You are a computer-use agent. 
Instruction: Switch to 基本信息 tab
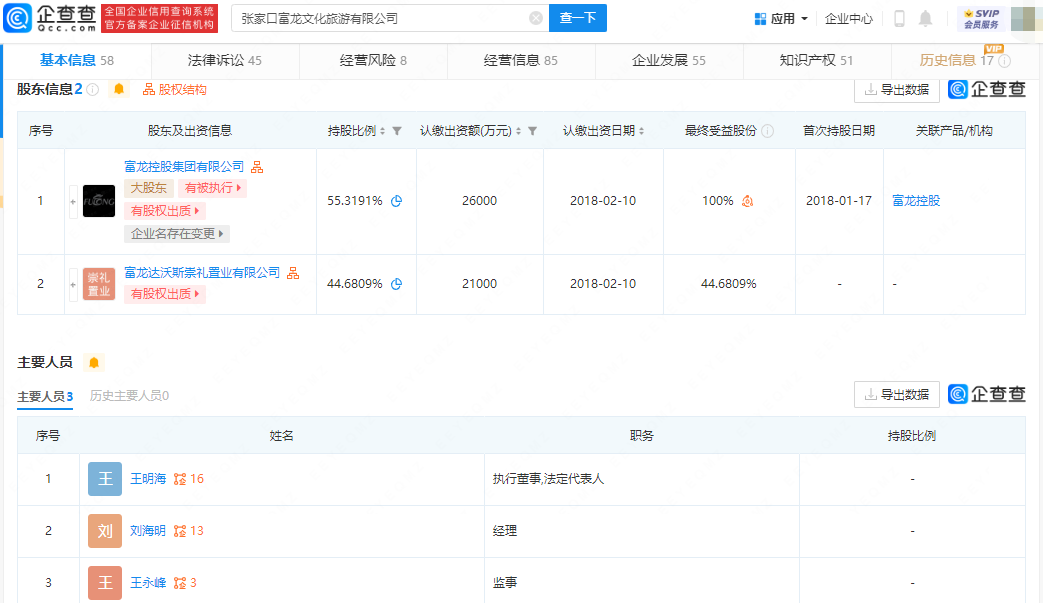click(x=76, y=60)
